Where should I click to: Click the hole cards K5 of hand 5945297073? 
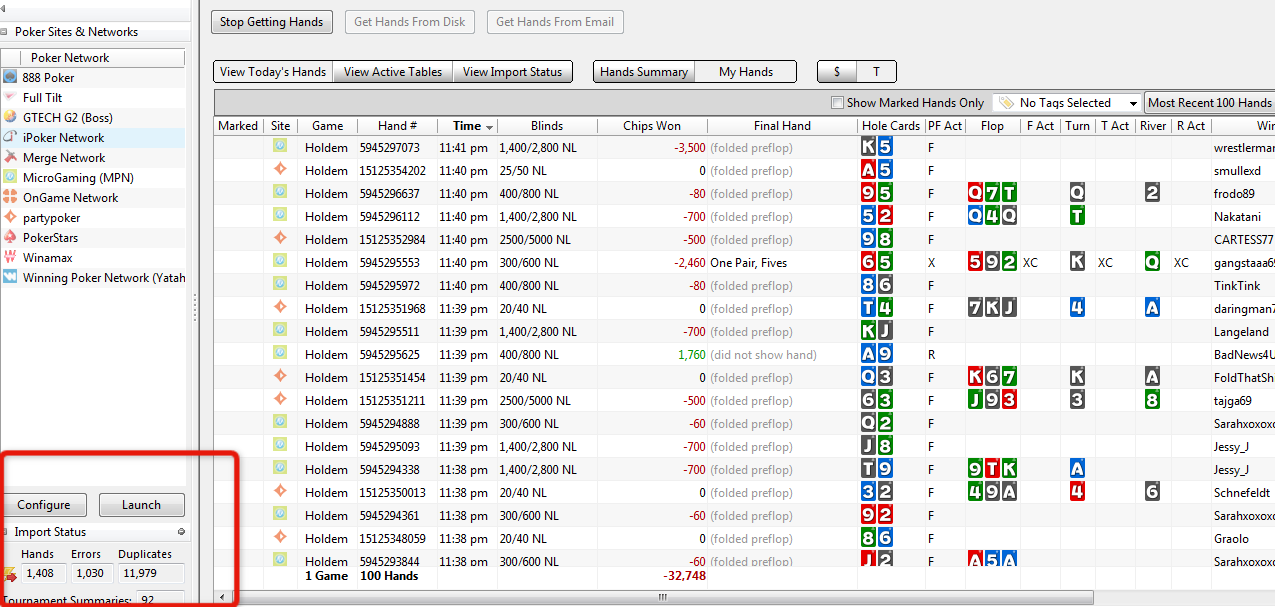[877, 147]
